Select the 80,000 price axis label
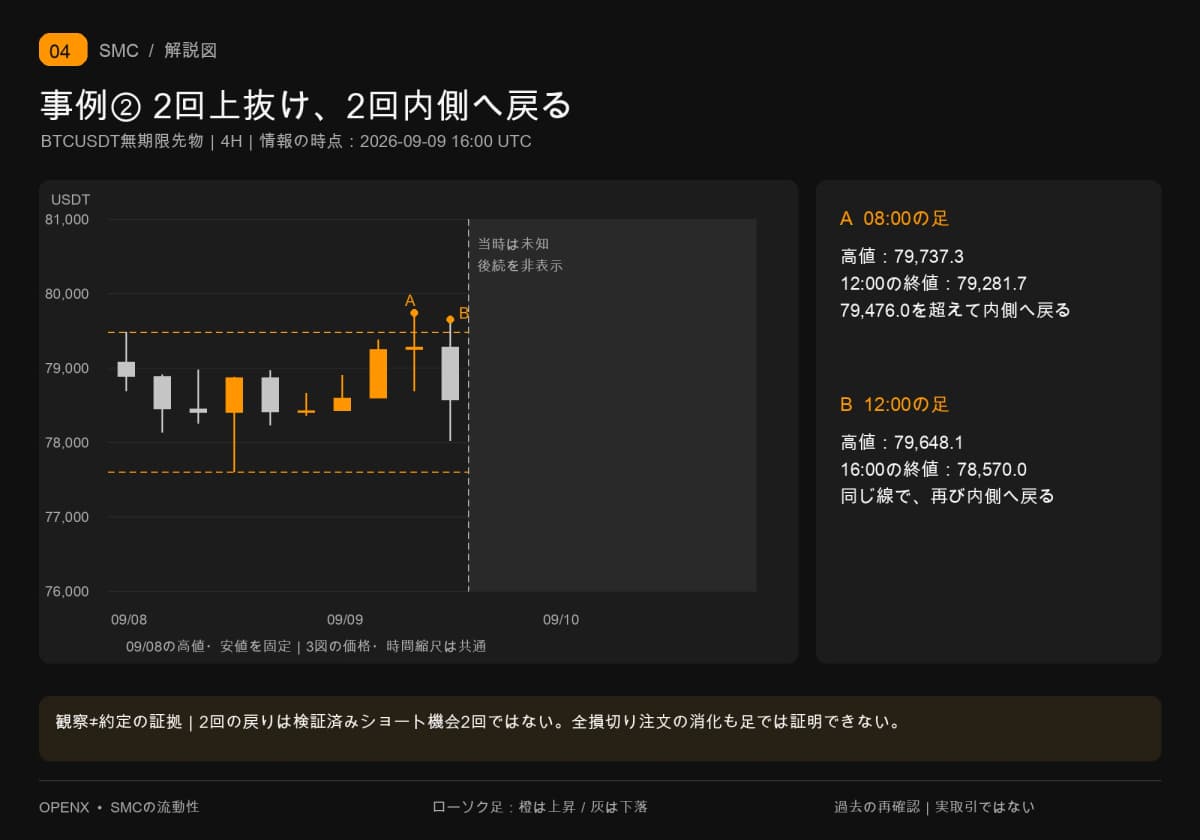Viewport: 1200px width, 840px height. [68, 294]
